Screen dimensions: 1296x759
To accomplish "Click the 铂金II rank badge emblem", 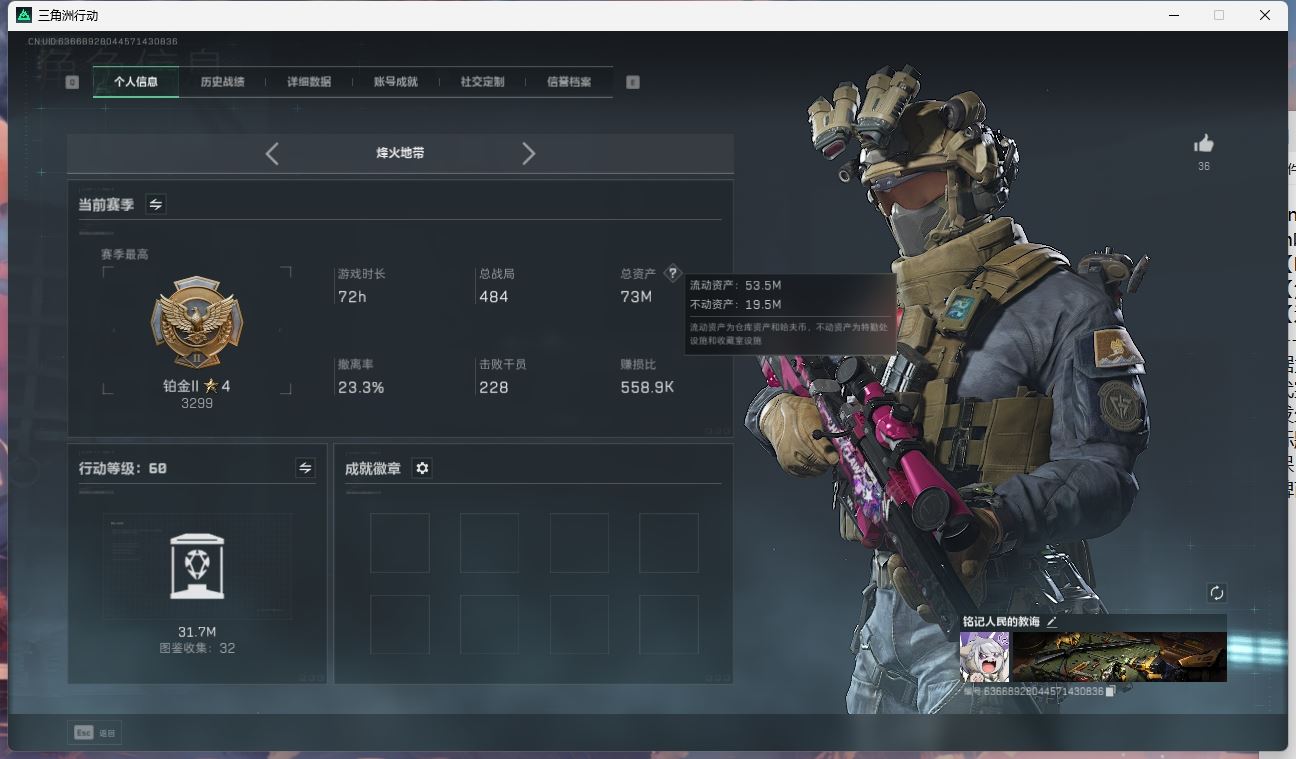I will click(x=197, y=323).
